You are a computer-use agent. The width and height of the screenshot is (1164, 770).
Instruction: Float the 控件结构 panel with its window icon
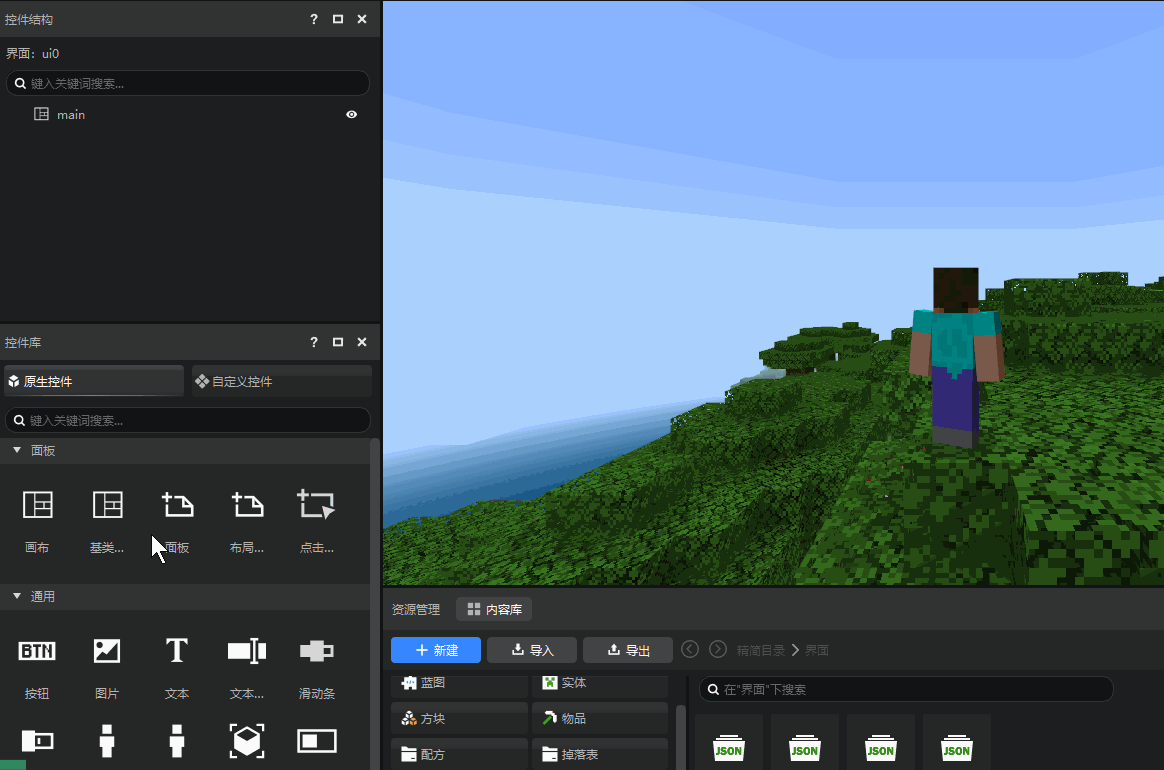(x=338, y=19)
